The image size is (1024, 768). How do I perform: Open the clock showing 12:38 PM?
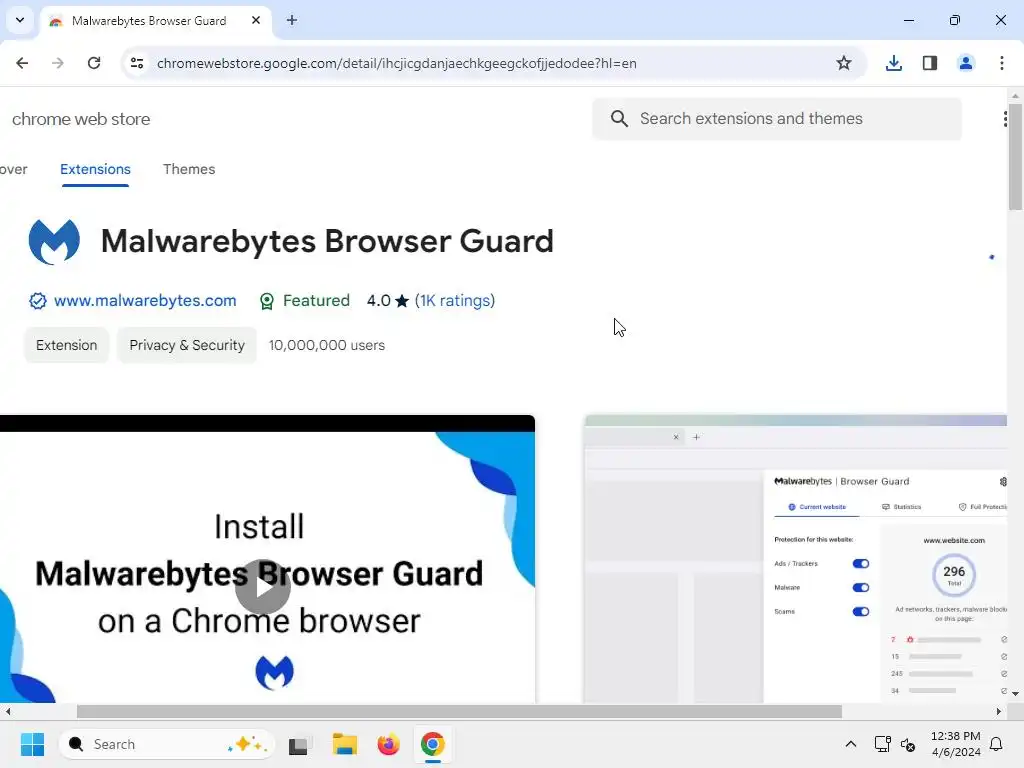click(x=955, y=744)
